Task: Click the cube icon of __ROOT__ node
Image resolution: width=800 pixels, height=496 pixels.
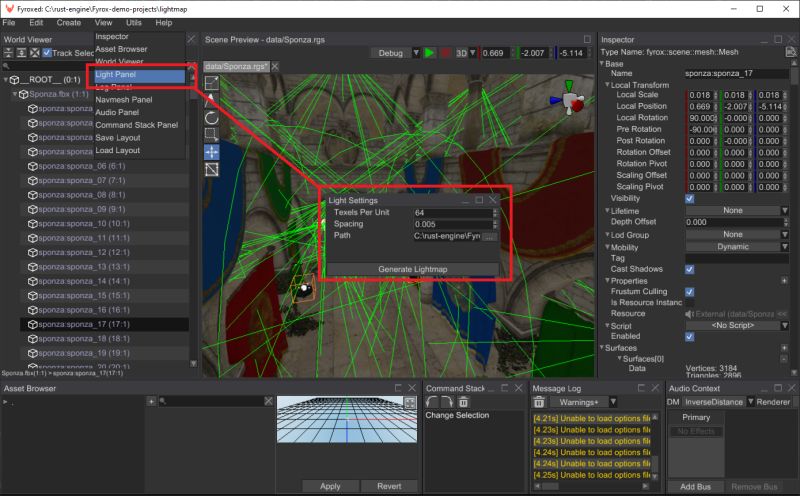Action: 15,80
